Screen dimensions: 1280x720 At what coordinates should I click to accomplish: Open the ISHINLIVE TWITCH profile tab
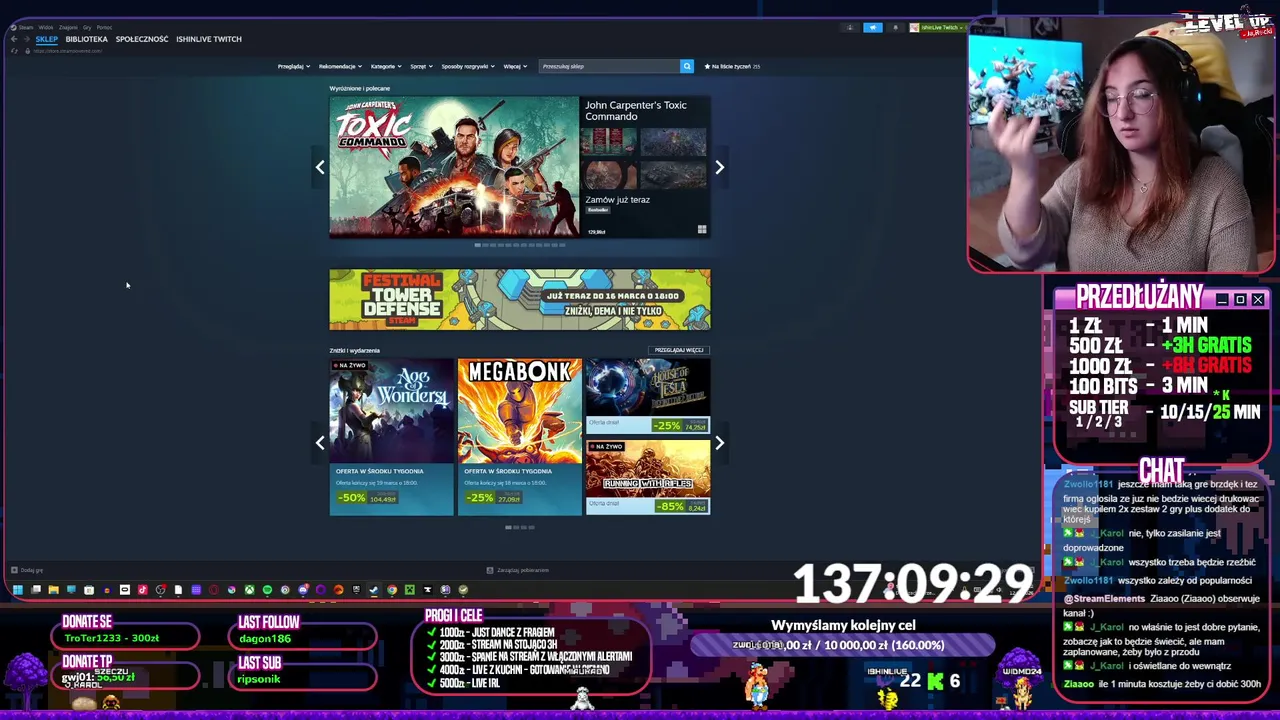click(209, 39)
